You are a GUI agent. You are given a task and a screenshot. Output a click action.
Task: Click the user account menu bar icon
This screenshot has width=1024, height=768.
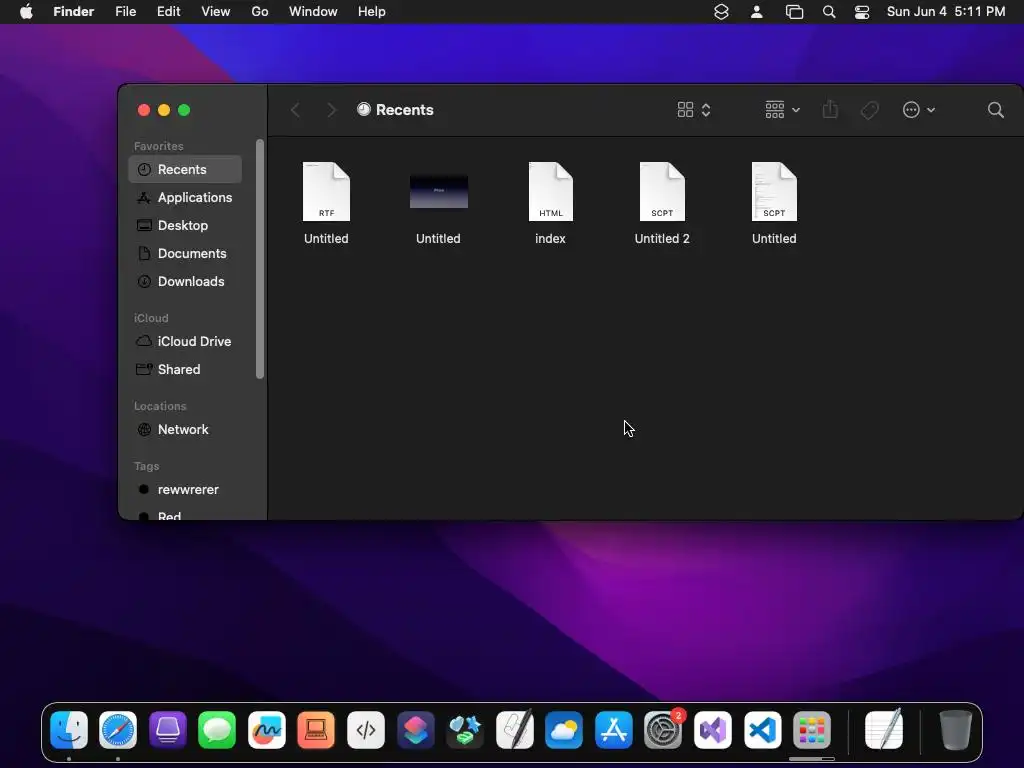coord(756,12)
